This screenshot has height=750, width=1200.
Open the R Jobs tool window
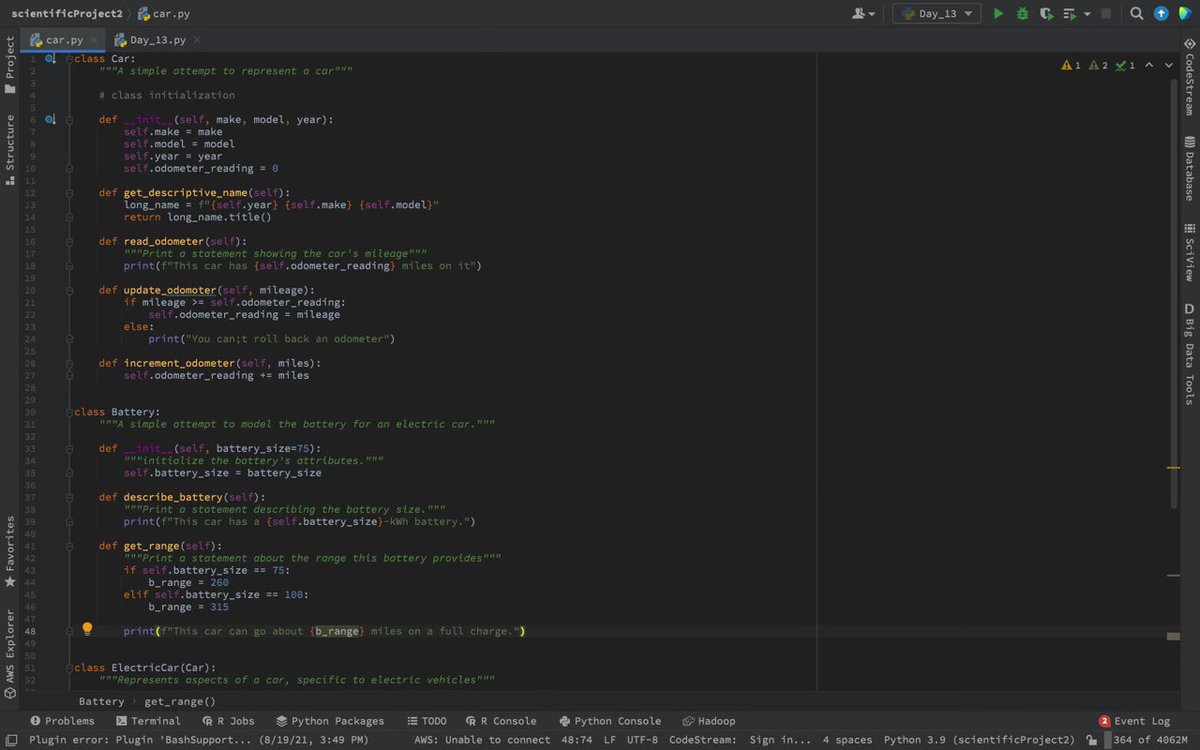tap(228, 721)
